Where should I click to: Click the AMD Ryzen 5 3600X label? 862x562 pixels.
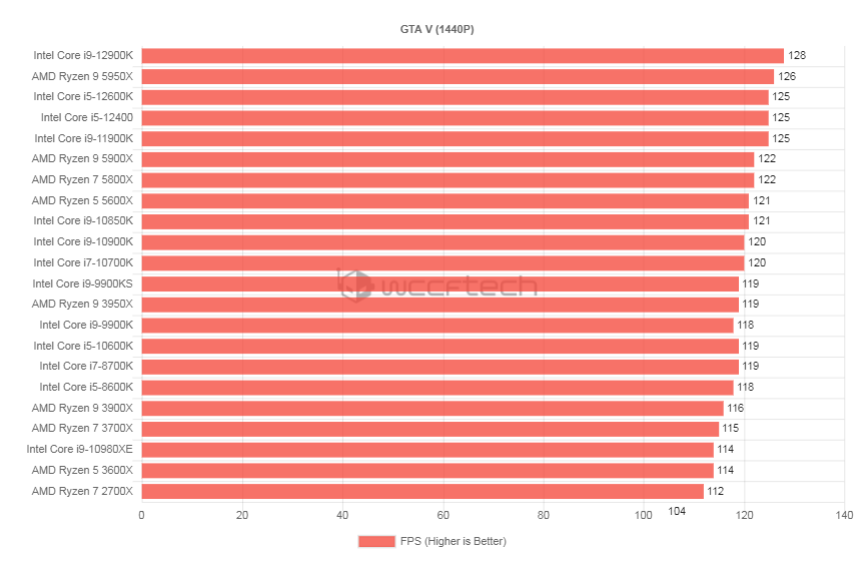click(82, 470)
